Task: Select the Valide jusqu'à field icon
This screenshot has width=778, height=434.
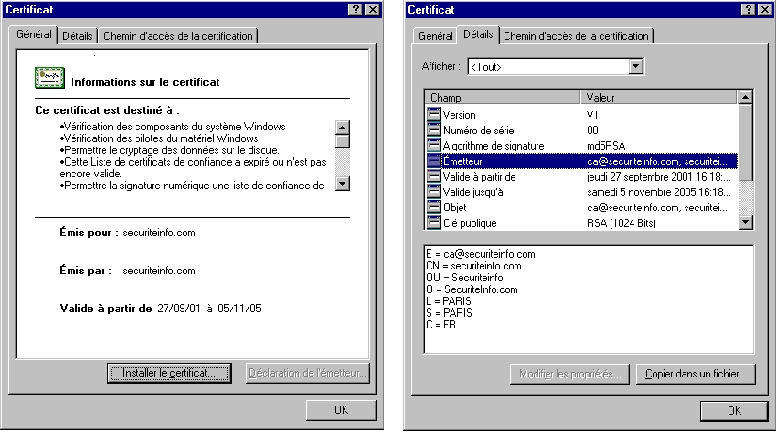Action: point(433,191)
